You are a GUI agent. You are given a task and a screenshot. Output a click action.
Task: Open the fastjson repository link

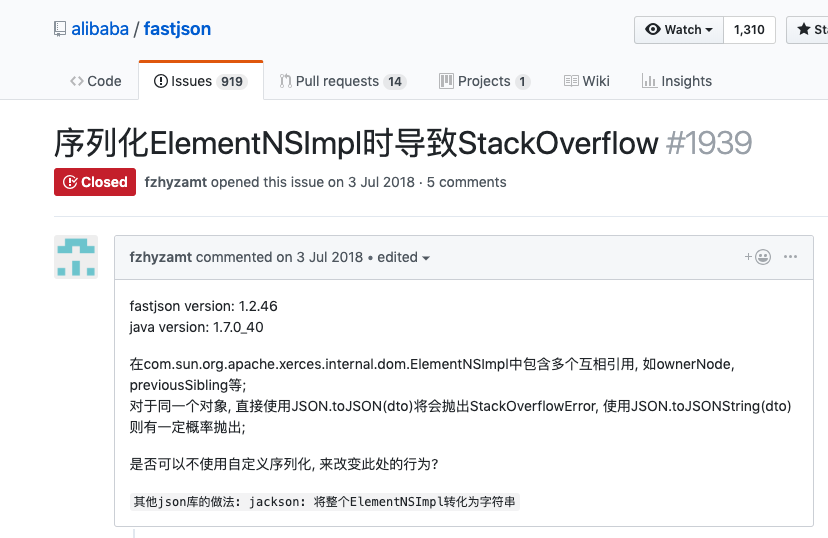[177, 29]
